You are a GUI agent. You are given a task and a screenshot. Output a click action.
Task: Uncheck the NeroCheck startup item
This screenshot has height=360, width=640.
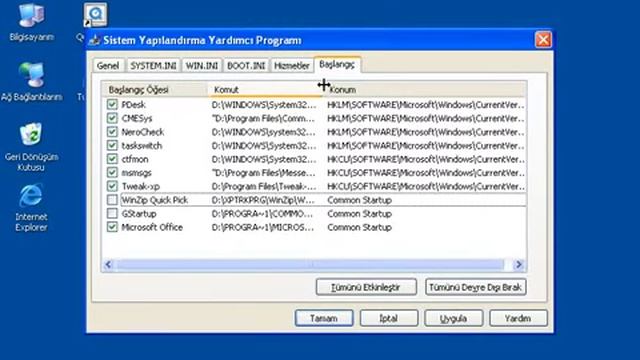click(x=112, y=132)
